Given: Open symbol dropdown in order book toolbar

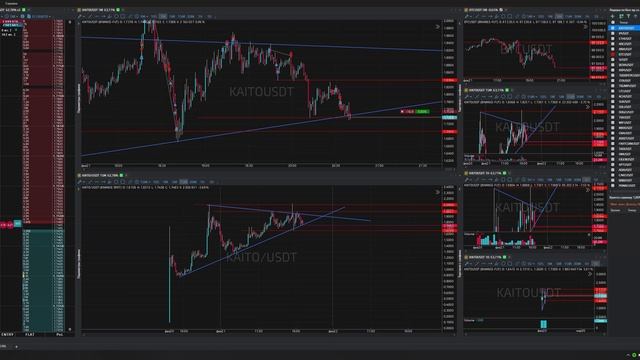Looking at the screenshot, I should click(40, 16).
